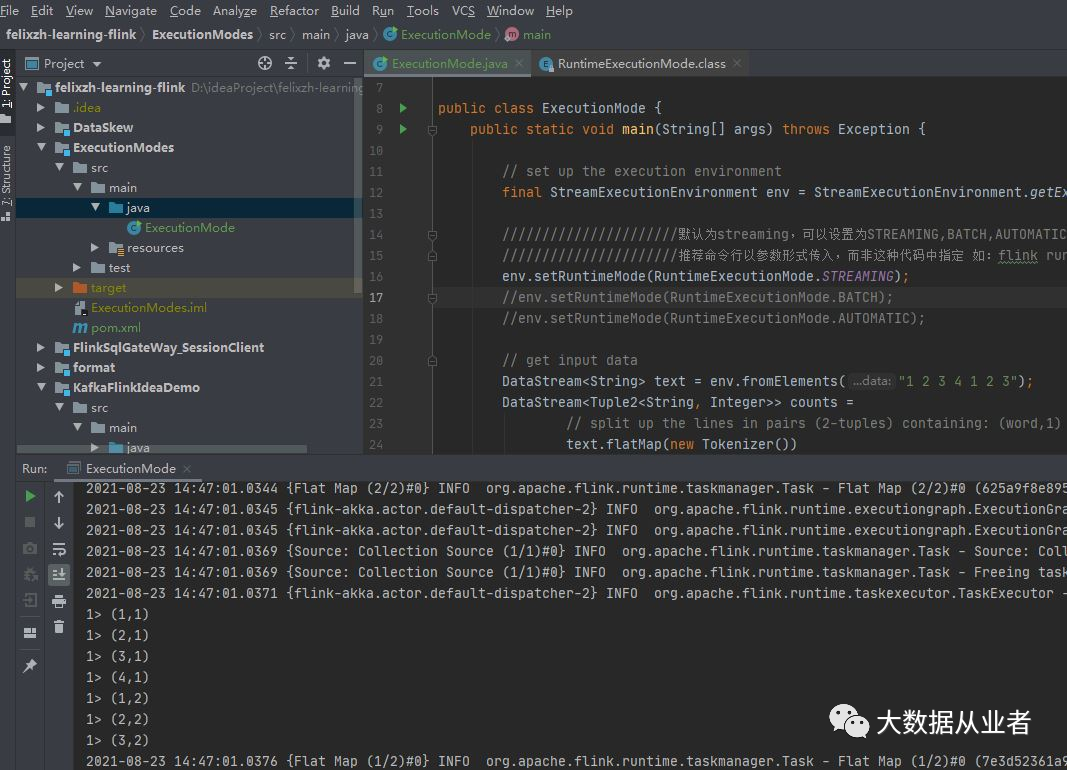
Task: Click ExecutionModes in breadcrumb path
Action: [x=202, y=34]
